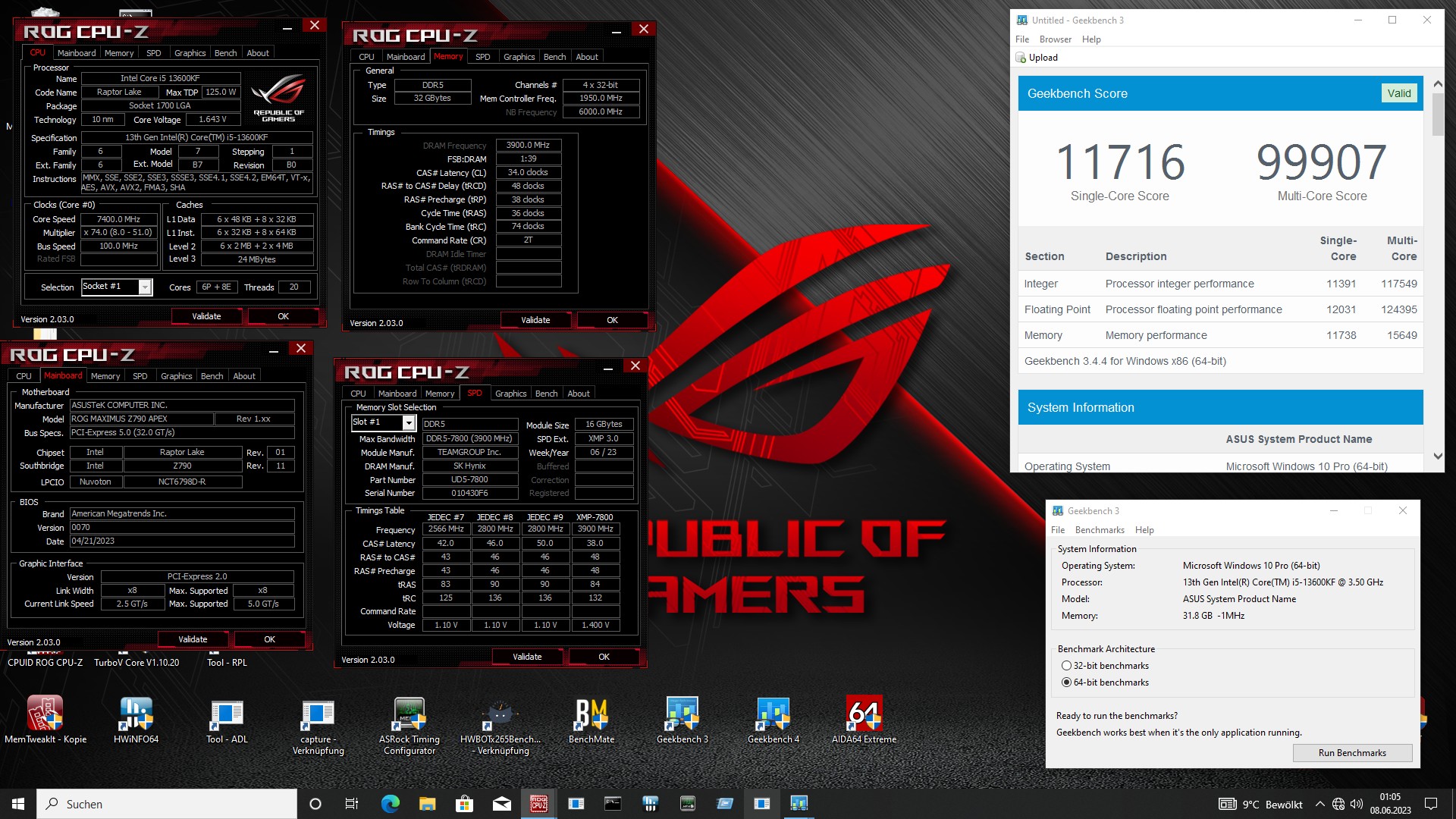Click OK in the Memory tab CPU-Z window

[612, 320]
